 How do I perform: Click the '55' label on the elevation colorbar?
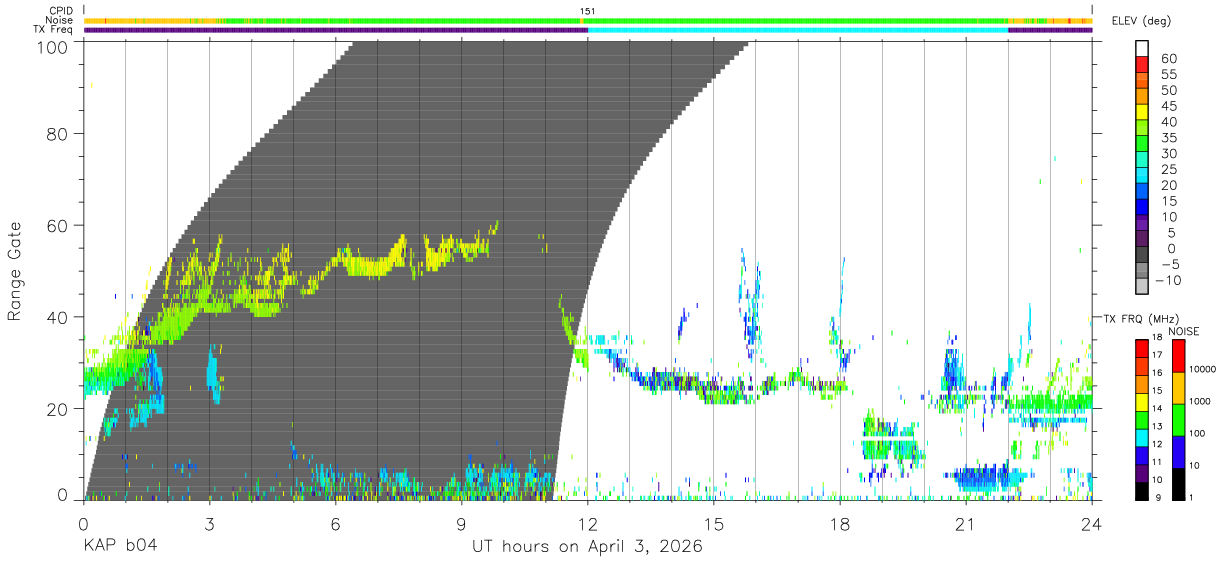[x=1170, y=74]
